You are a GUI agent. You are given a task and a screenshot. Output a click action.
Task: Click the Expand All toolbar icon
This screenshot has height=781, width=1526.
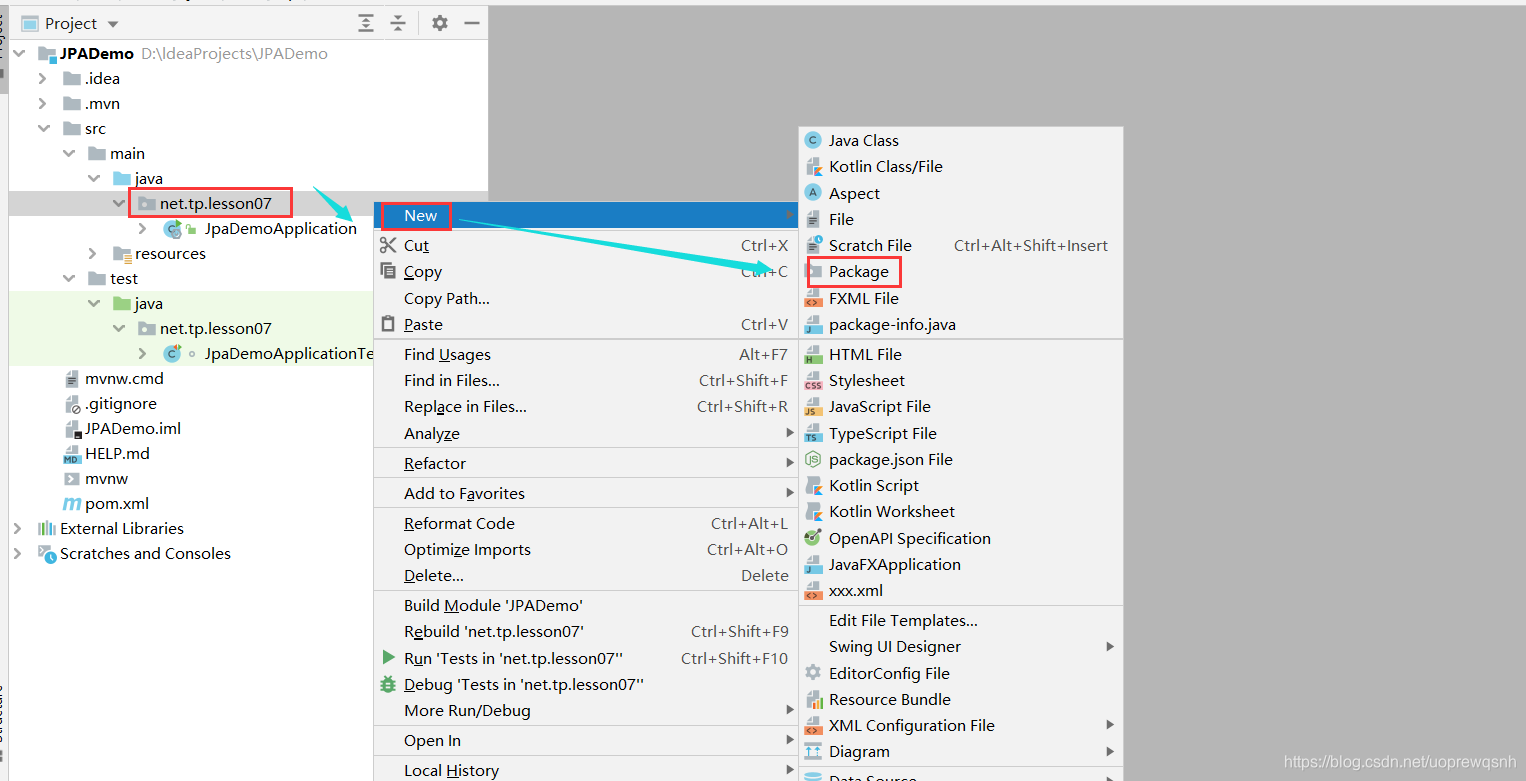coord(367,23)
